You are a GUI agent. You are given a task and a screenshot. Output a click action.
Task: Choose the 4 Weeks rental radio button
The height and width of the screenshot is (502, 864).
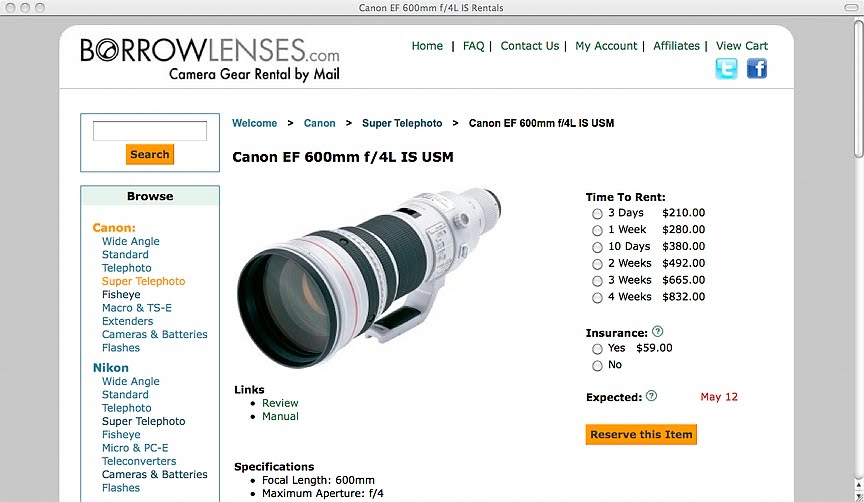(597, 298)
